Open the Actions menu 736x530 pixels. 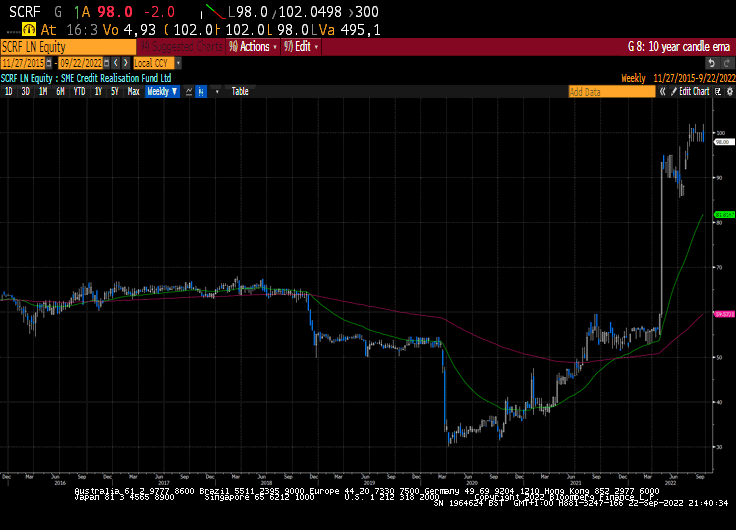tap(253, 47)
